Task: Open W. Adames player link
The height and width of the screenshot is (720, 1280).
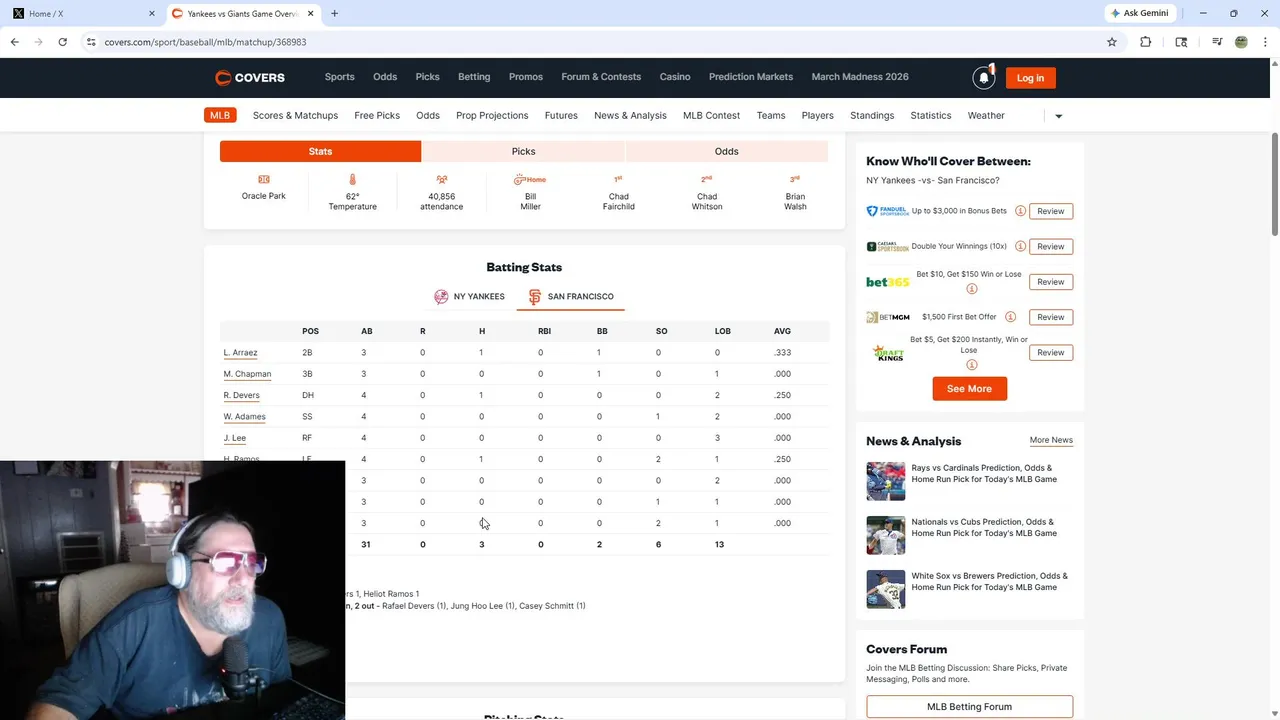Action: coord(244,417)
